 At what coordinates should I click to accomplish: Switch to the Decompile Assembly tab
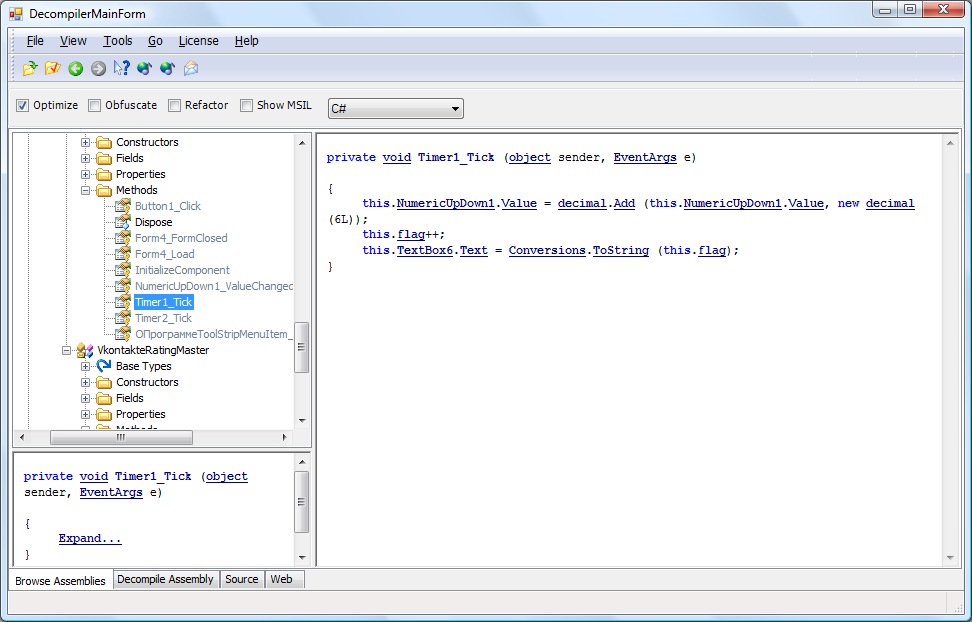coord(166,579)
